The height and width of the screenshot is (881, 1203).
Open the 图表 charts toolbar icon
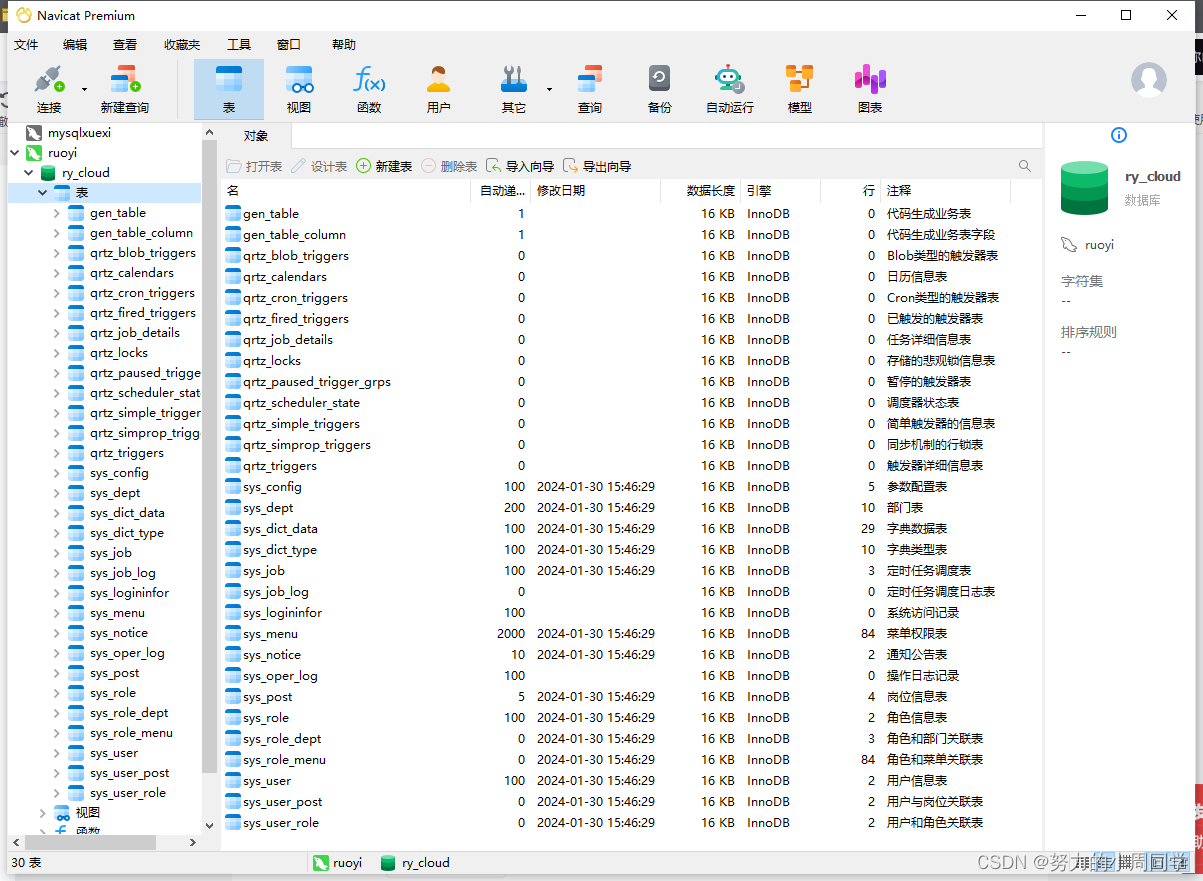tap(870, 89)
